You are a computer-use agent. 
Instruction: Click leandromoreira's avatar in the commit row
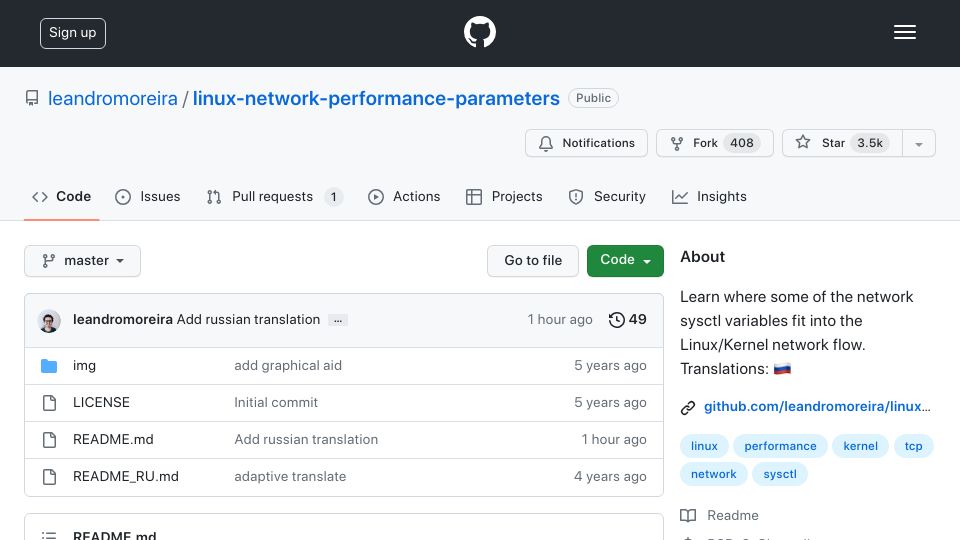49,321
